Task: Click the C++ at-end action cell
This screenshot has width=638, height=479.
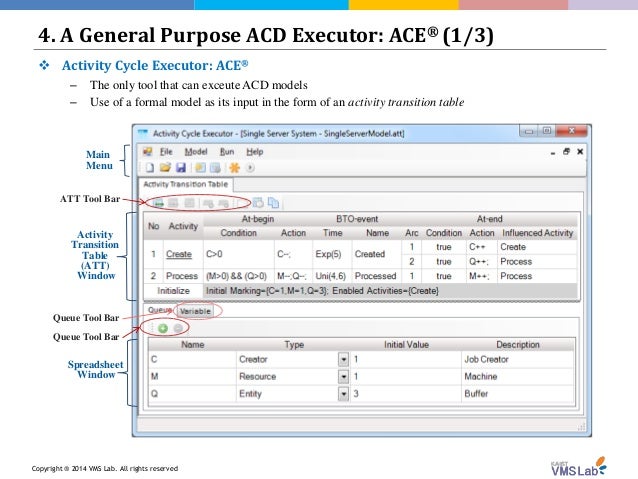Action: point(482,247)
